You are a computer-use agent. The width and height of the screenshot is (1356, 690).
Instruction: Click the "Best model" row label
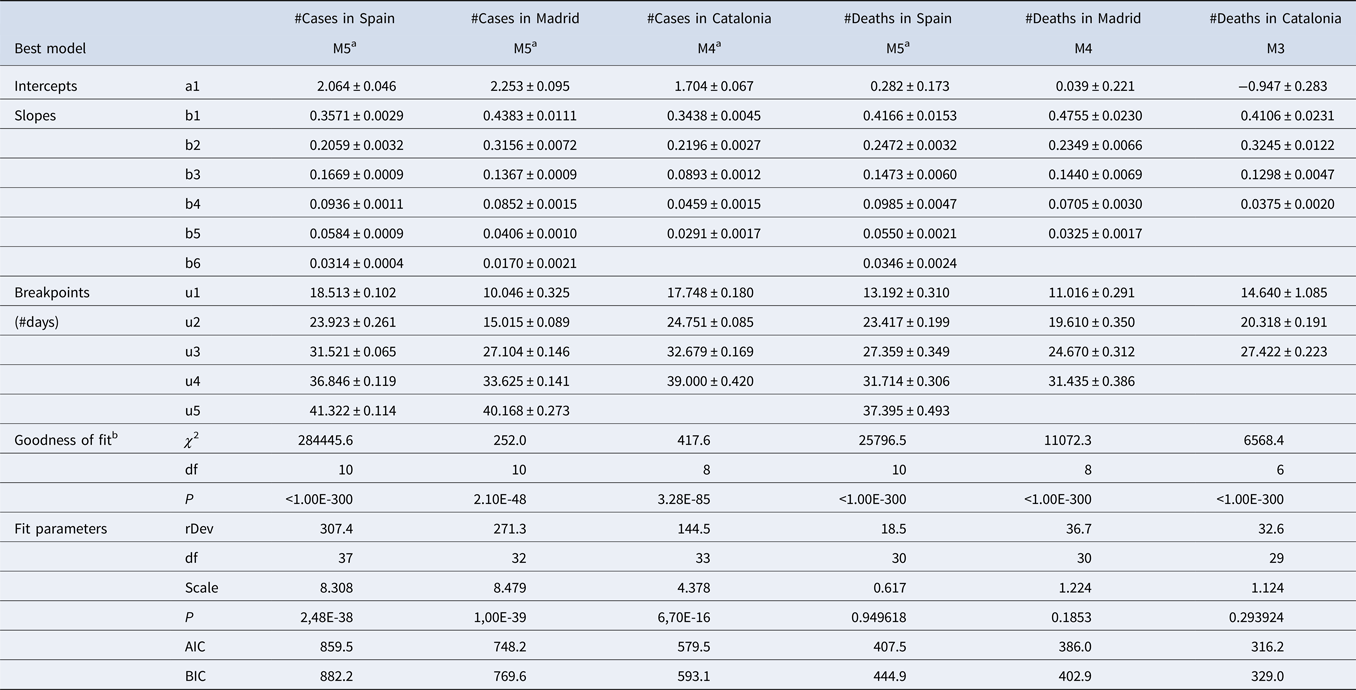click(50, 48)
